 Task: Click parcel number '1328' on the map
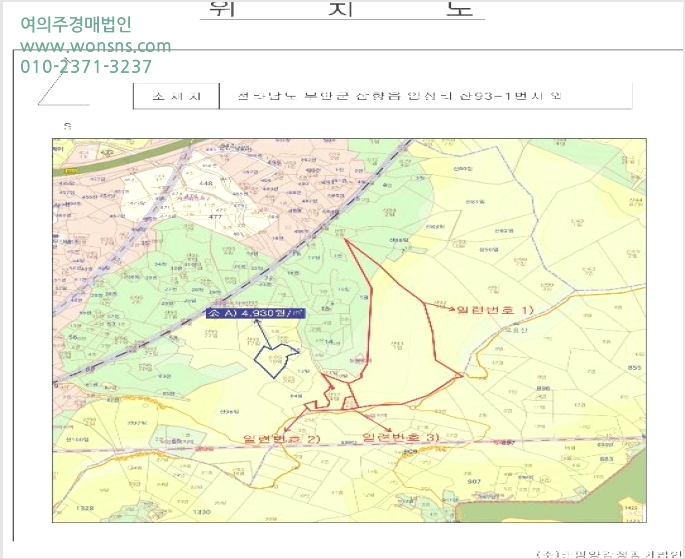click(85, 508)
